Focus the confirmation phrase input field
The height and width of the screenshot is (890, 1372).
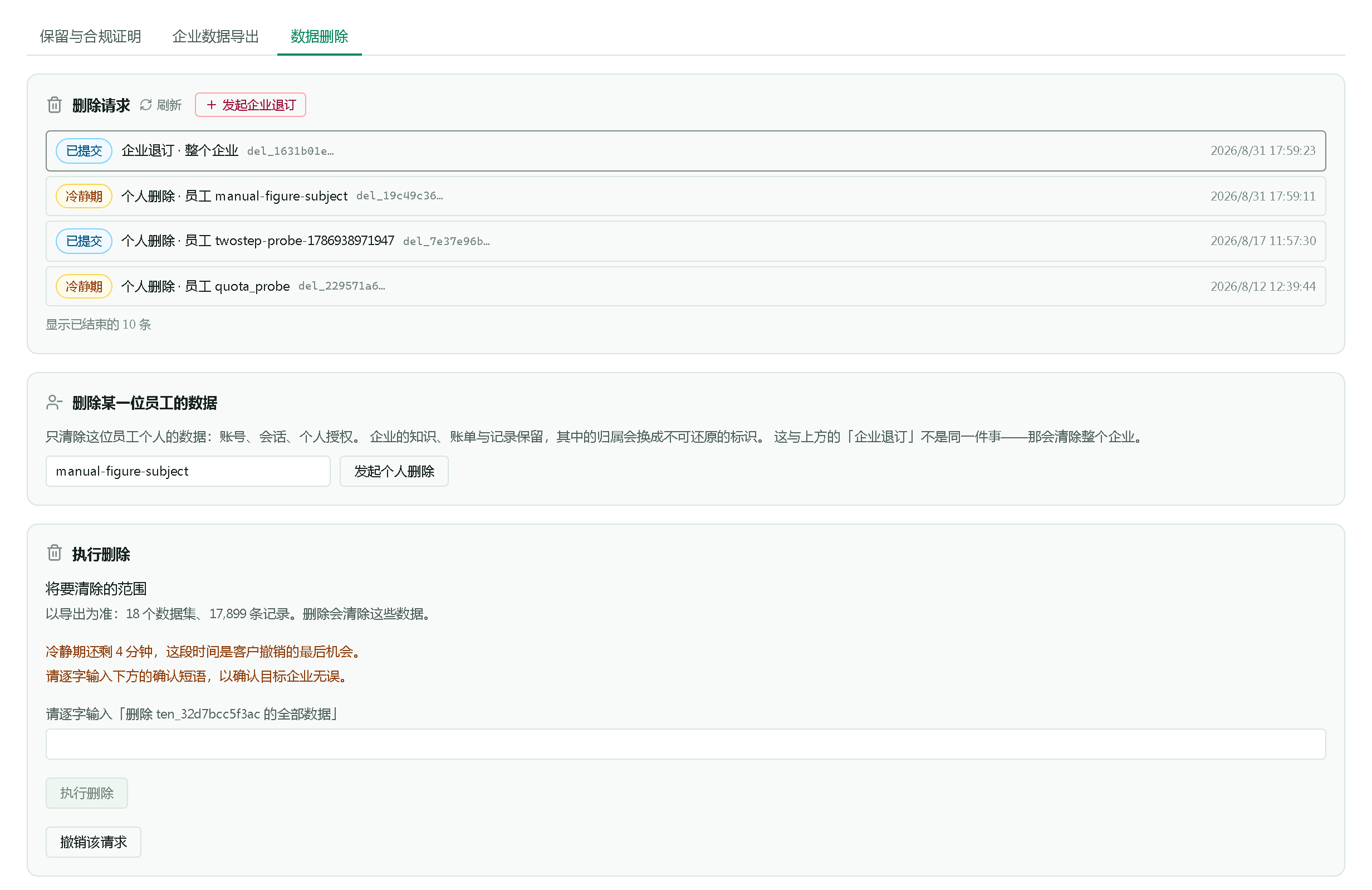pyautogui.click(x=685, y=744)
